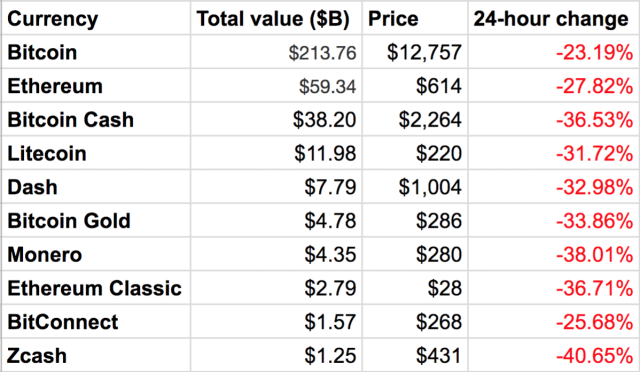Viewport: 640px width, 372px height.
Task: Click Litecoin's -31.72% change value
Action: click(554, 153)
